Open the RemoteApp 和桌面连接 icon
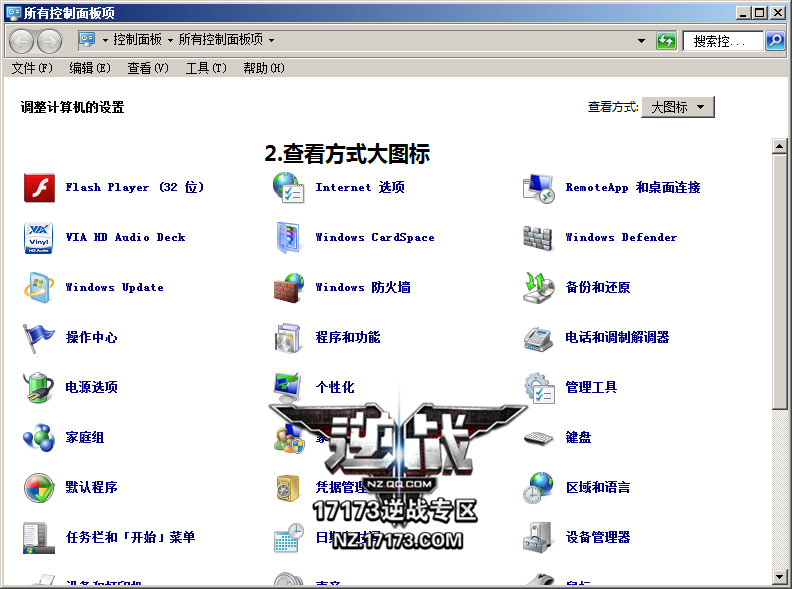This screenshot has width=792, height=589. 538,188
